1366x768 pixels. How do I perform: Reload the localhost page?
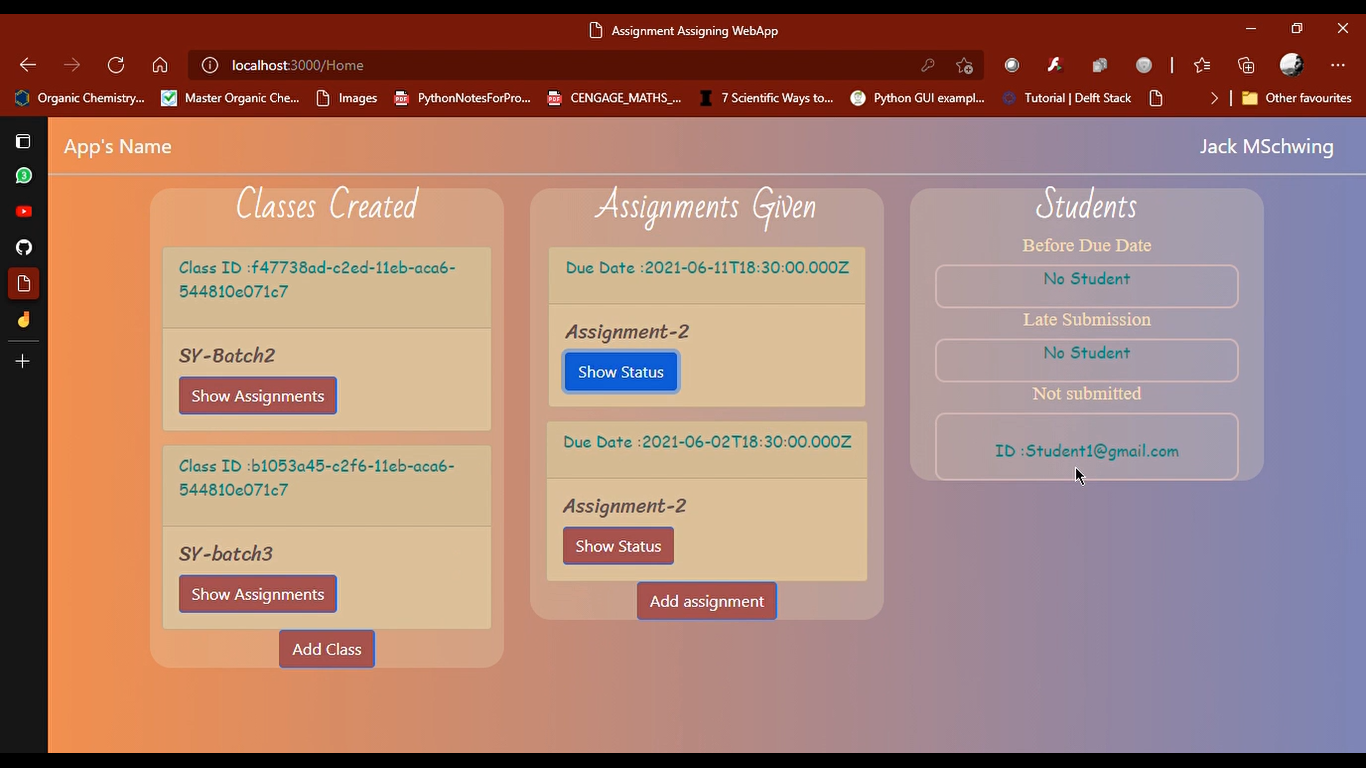[116, 64]
